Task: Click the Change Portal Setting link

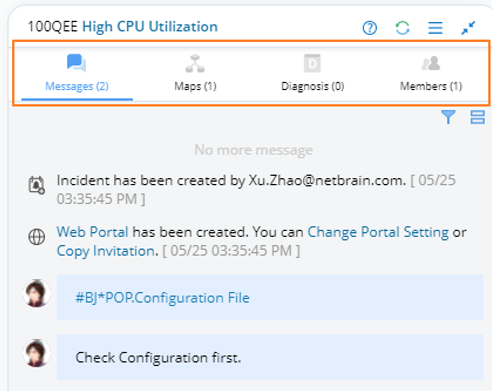Action: click(x=378, y=232)
